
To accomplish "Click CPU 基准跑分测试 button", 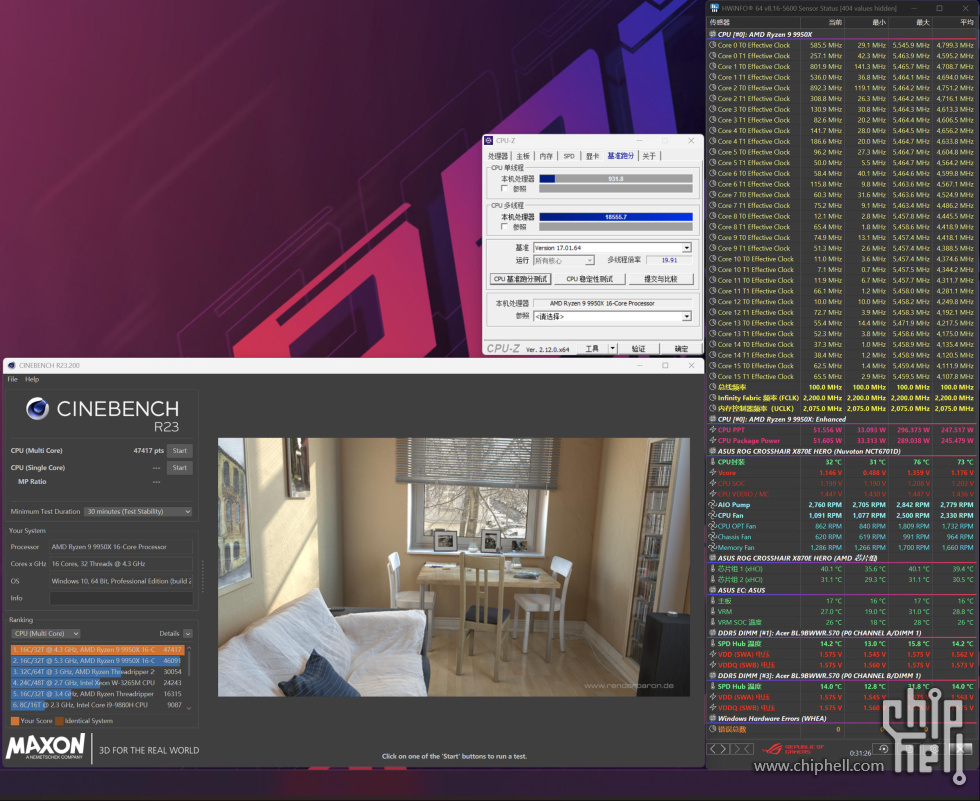I will (x=520, y=279).
